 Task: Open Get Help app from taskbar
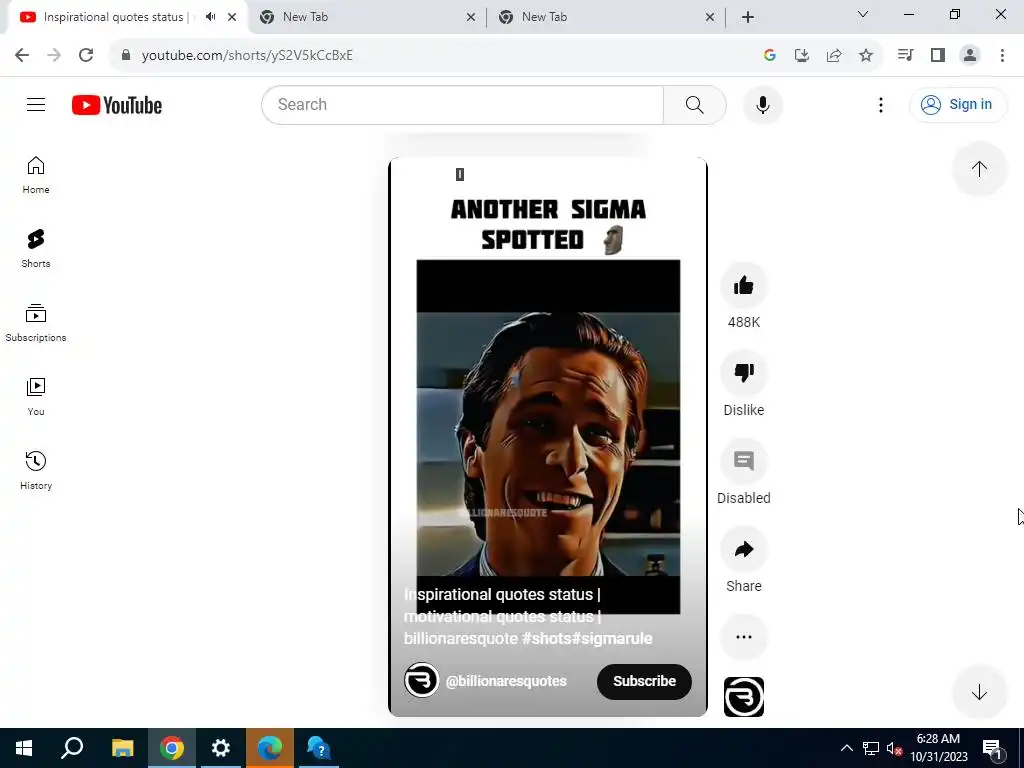pyautogui.click(x=319, y=748)
